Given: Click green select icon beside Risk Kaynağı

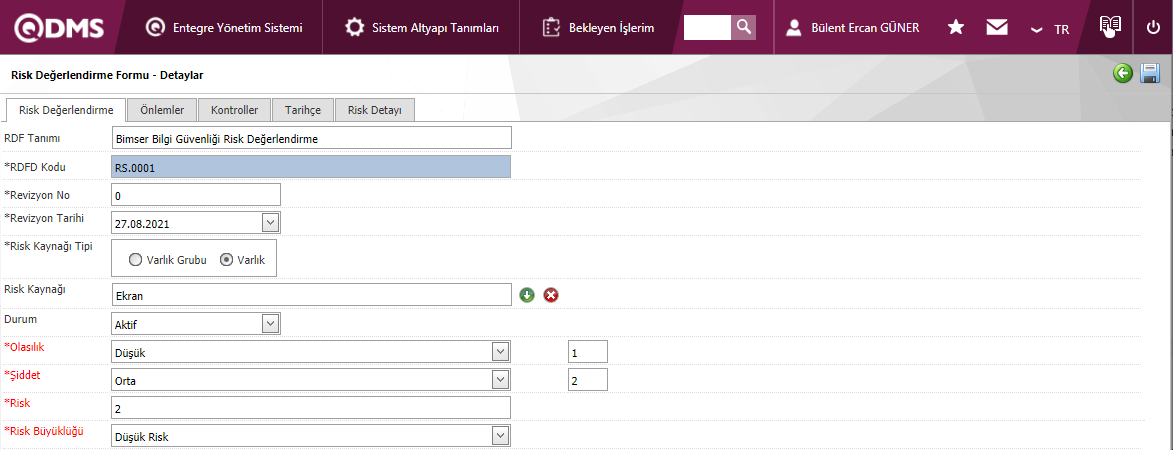Looking at the screenshot, I should (x=528, y=295).
